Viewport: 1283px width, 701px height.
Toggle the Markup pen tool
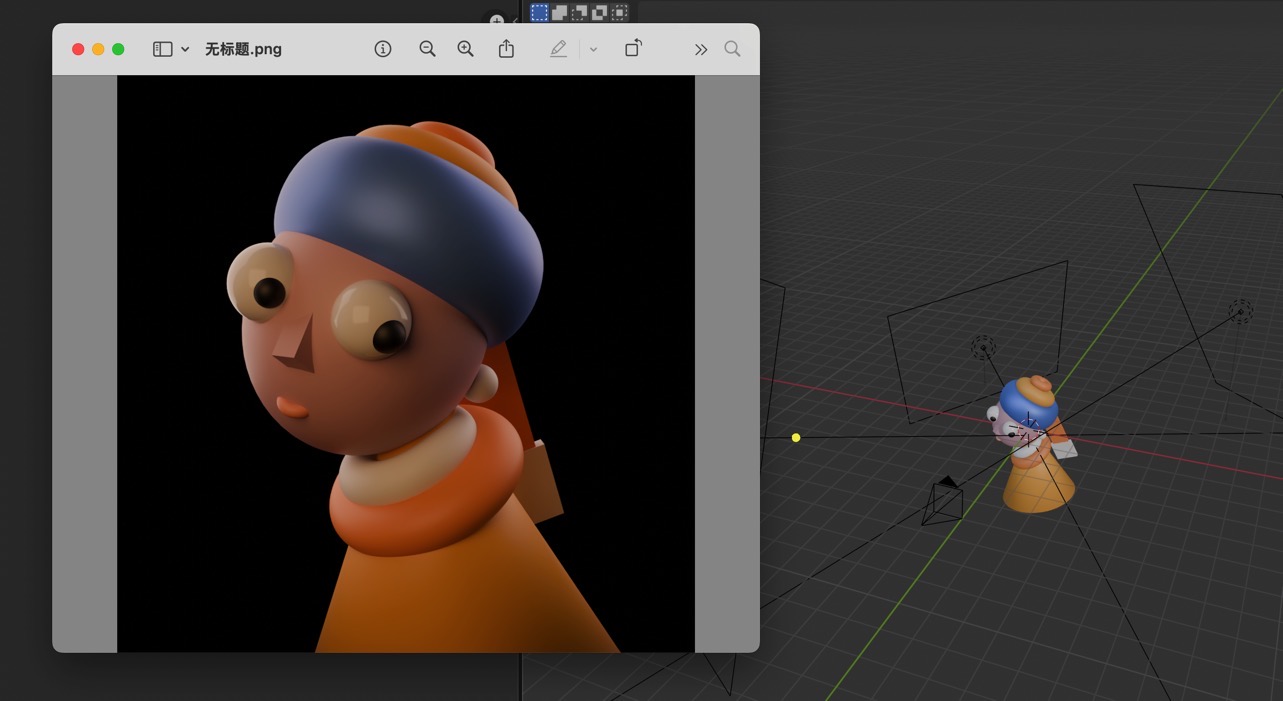tap(558, 49)
